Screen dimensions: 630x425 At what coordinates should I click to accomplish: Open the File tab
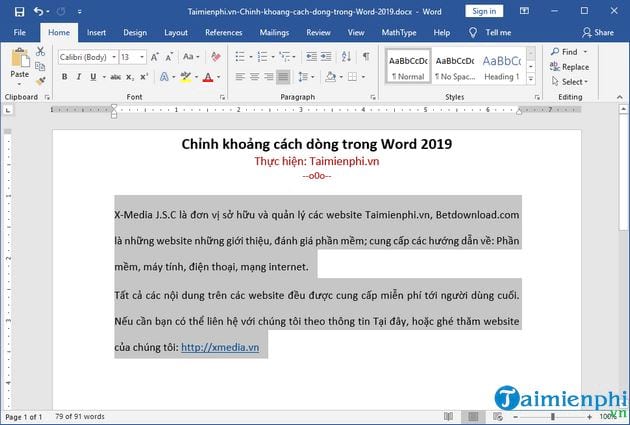click(x=19, y=33)
